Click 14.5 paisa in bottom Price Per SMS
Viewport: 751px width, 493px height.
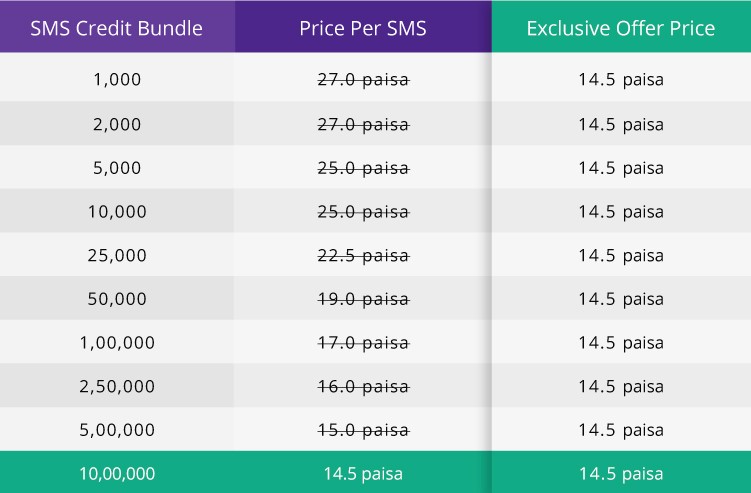363,474
